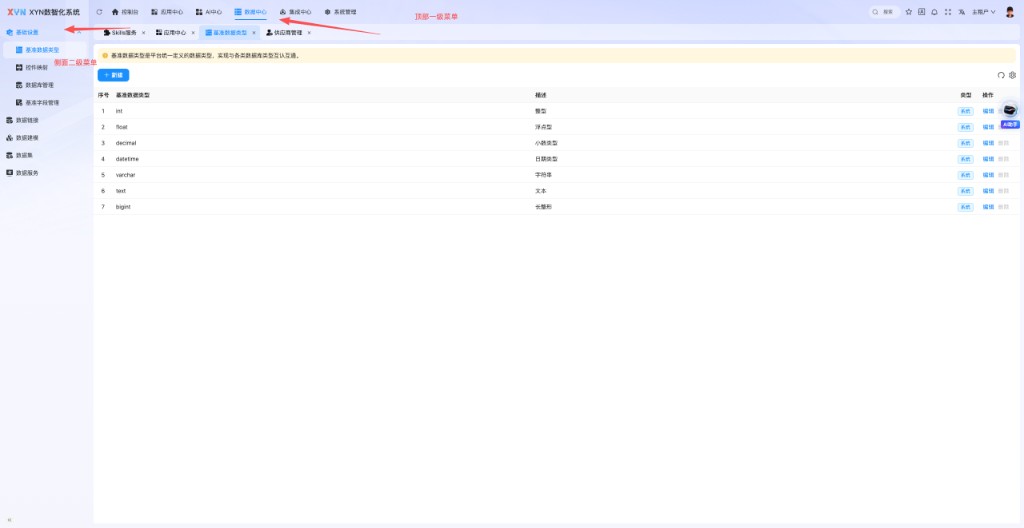Click 编辑 in the bigint row
Screen dimensions: 1024x528
(x=988, y=207)
